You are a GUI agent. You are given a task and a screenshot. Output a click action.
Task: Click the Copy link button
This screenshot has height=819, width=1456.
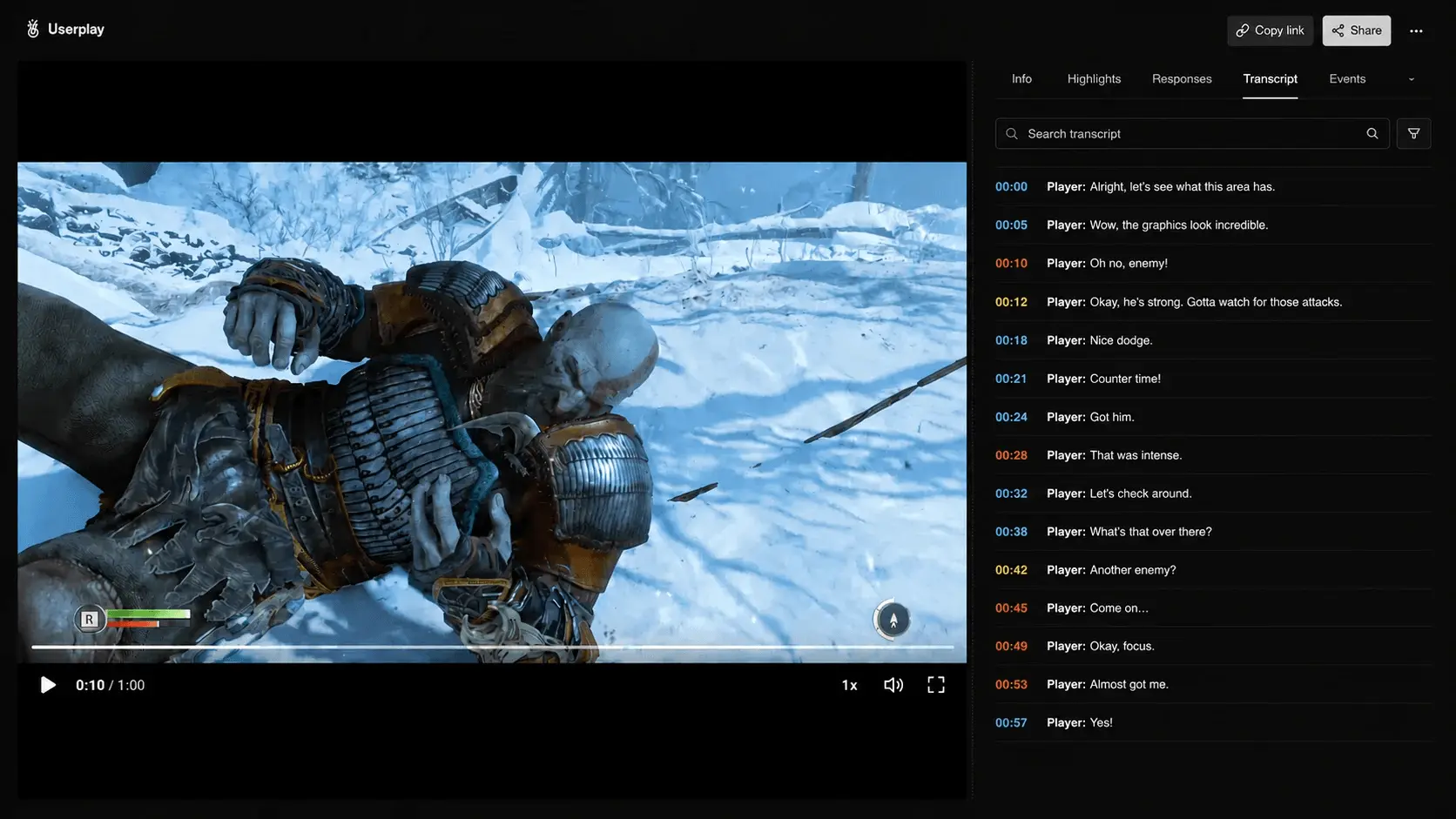click(x=1270, y=30)
